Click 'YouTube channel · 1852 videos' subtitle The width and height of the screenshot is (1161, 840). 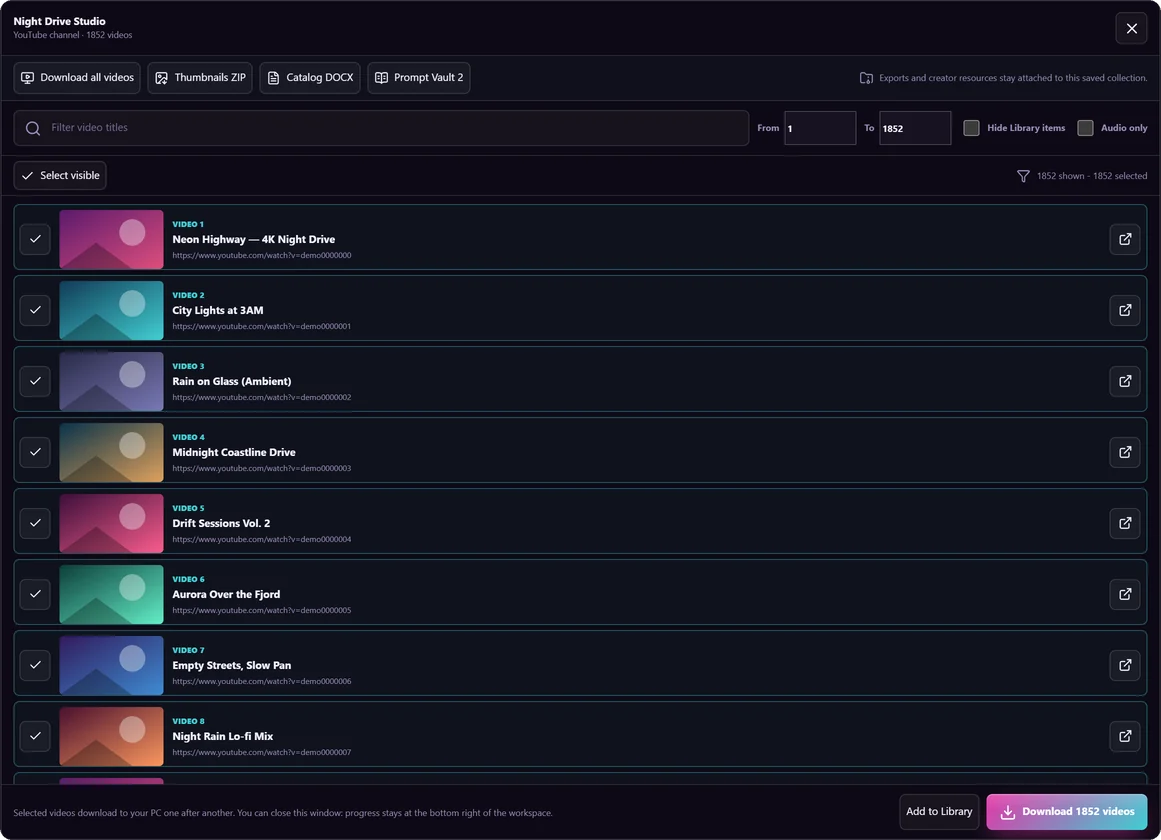(73, 36)
